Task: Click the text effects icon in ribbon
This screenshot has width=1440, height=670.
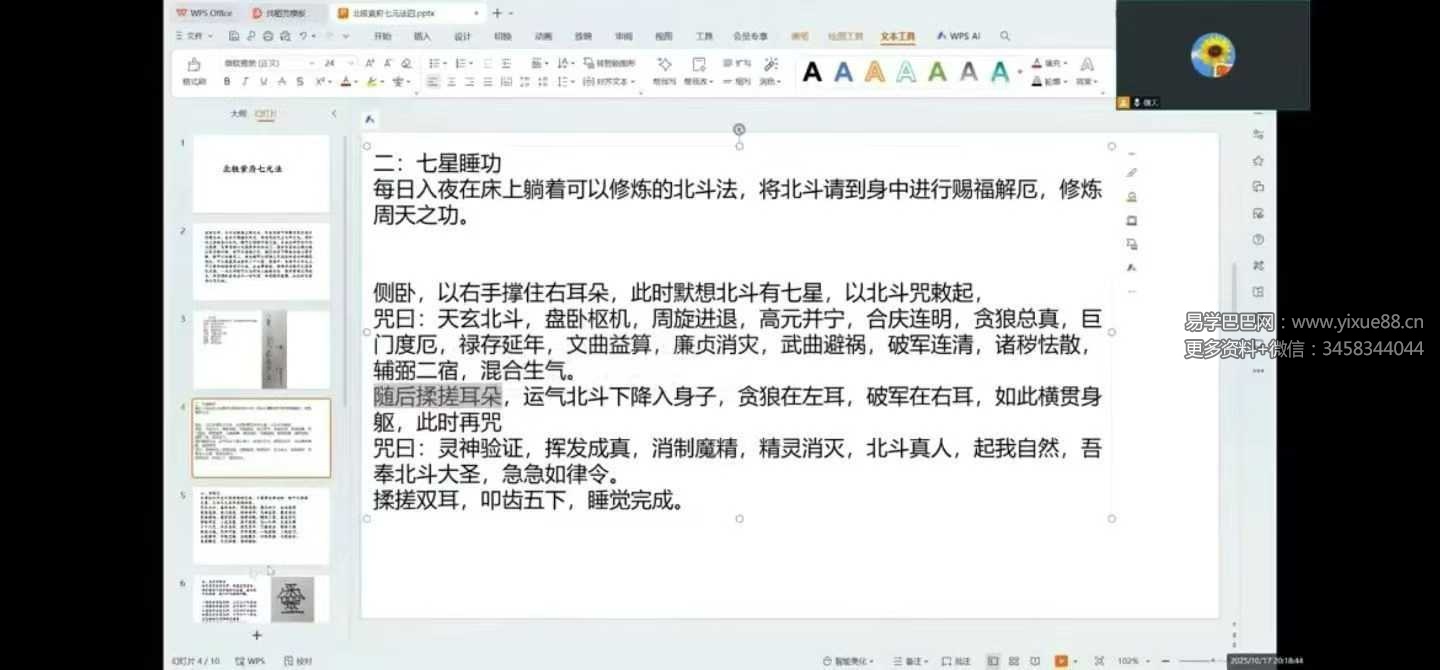Action: 1087,64
